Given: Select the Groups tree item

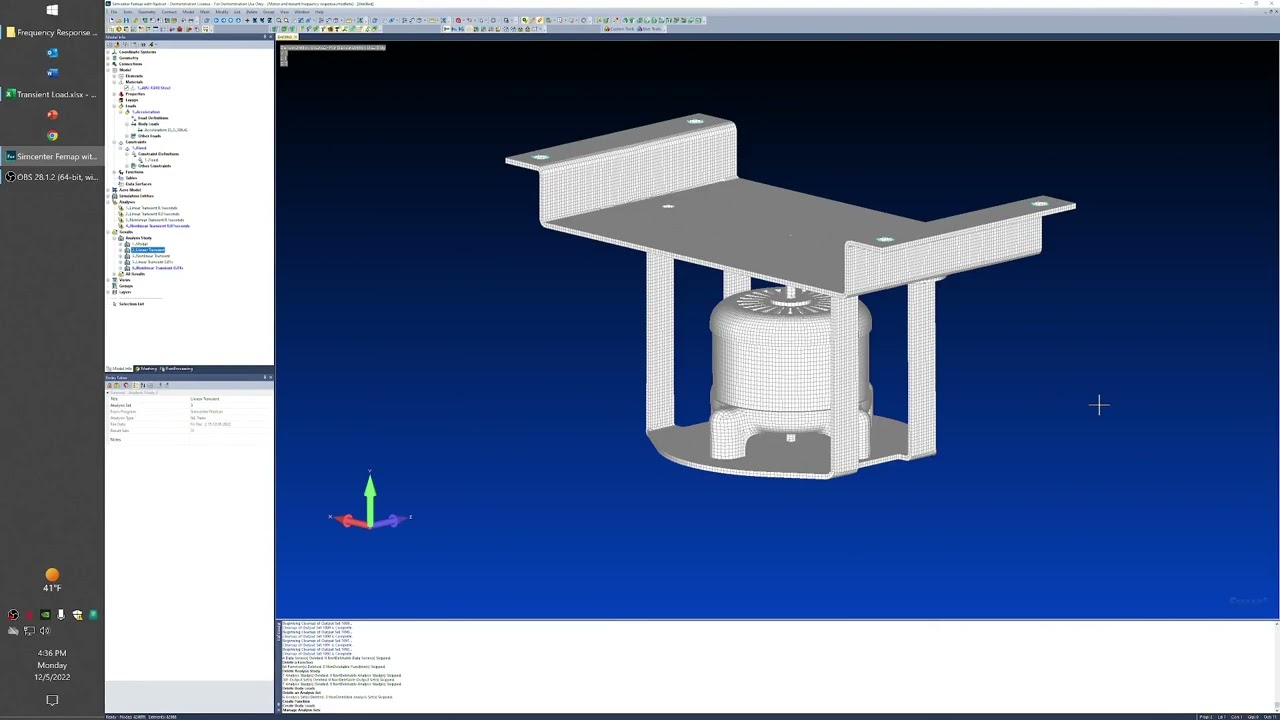Looking at the screenshot, I should coord(126,286).
